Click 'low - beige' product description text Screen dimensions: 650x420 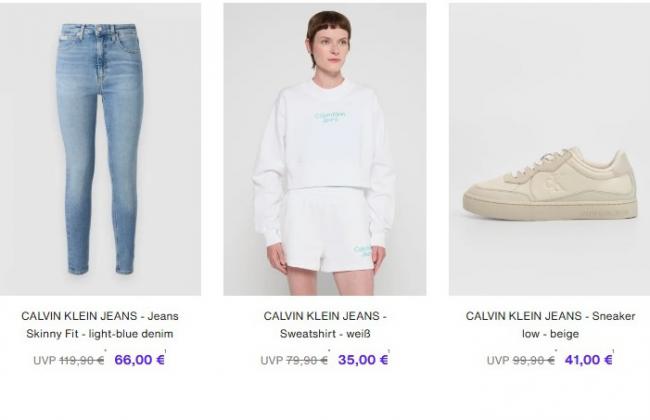(x=550, y=334)
